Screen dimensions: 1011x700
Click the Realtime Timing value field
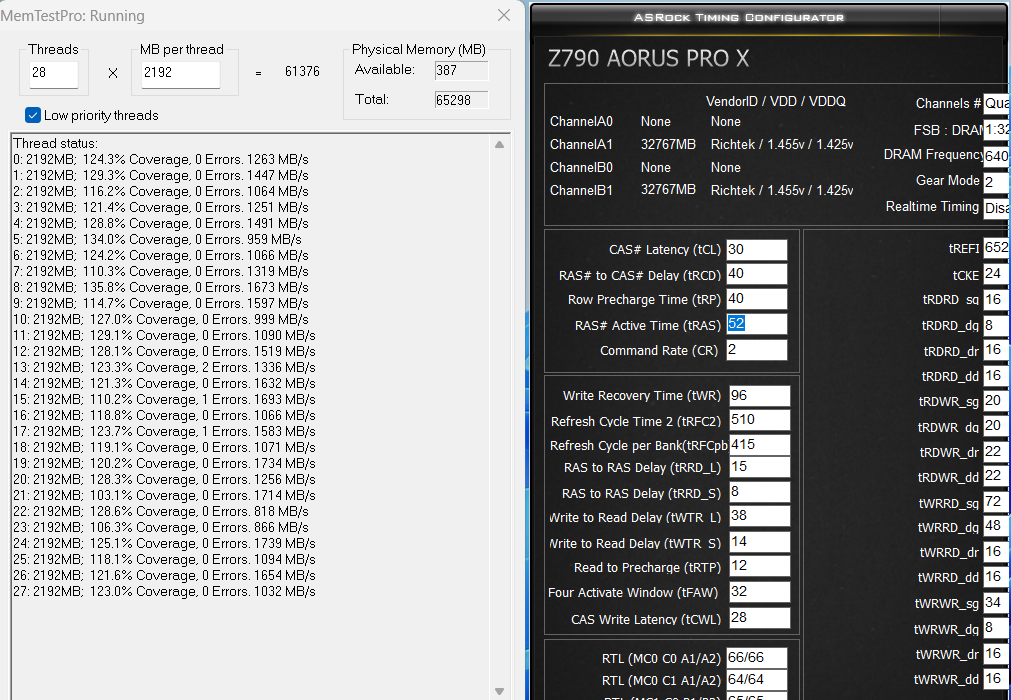997,208
